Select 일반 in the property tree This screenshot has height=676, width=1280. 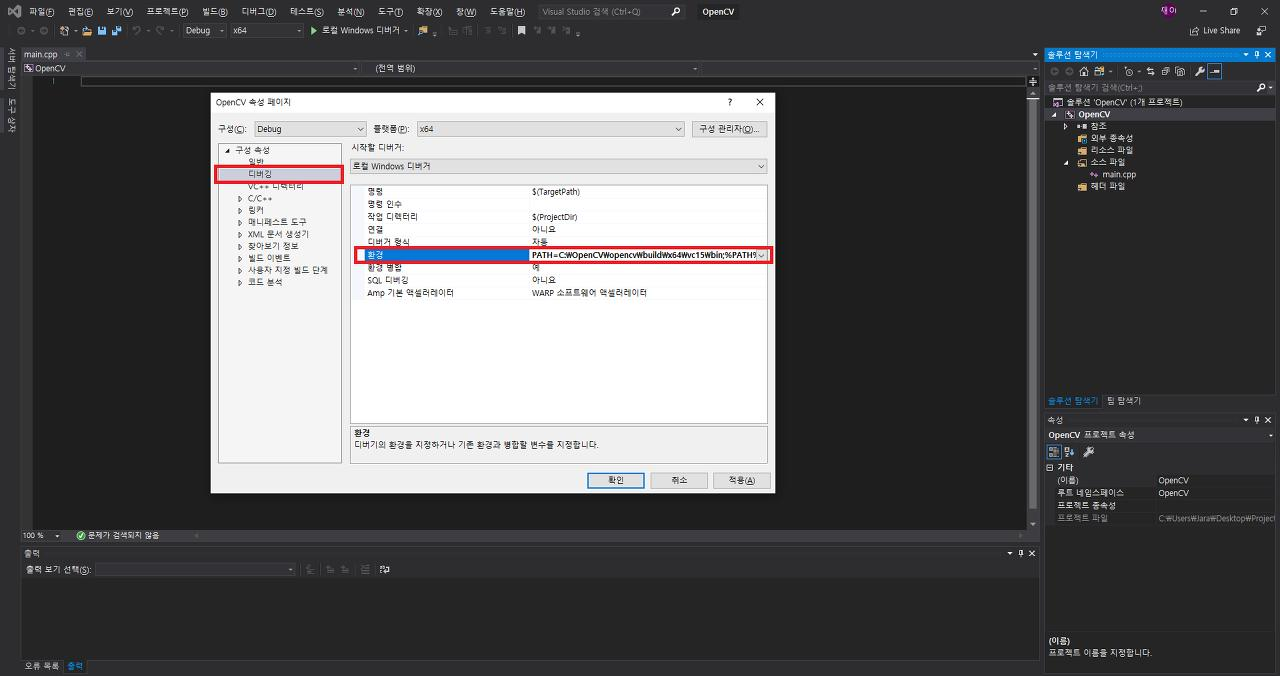point(257,162)
